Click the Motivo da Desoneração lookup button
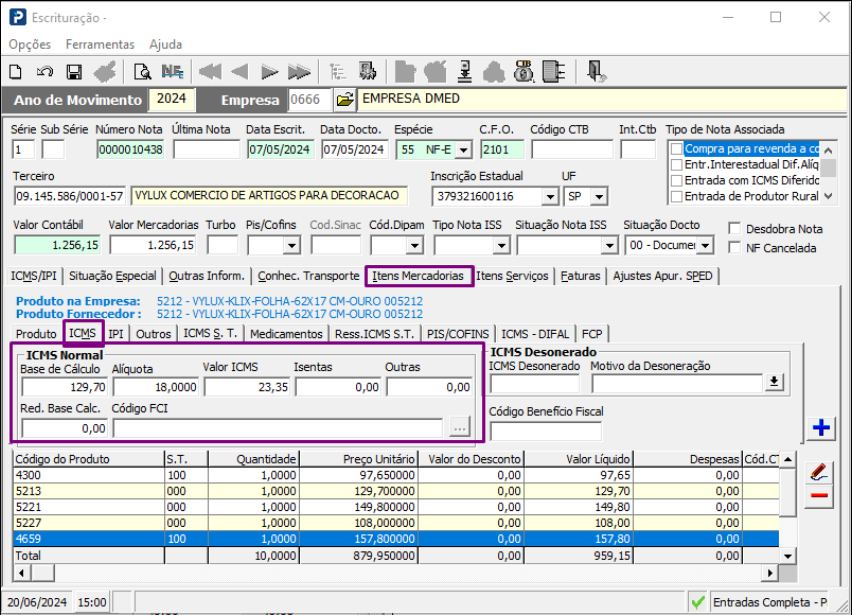Image resolution: width=852 pixels, height=615 pixels. 774,382
